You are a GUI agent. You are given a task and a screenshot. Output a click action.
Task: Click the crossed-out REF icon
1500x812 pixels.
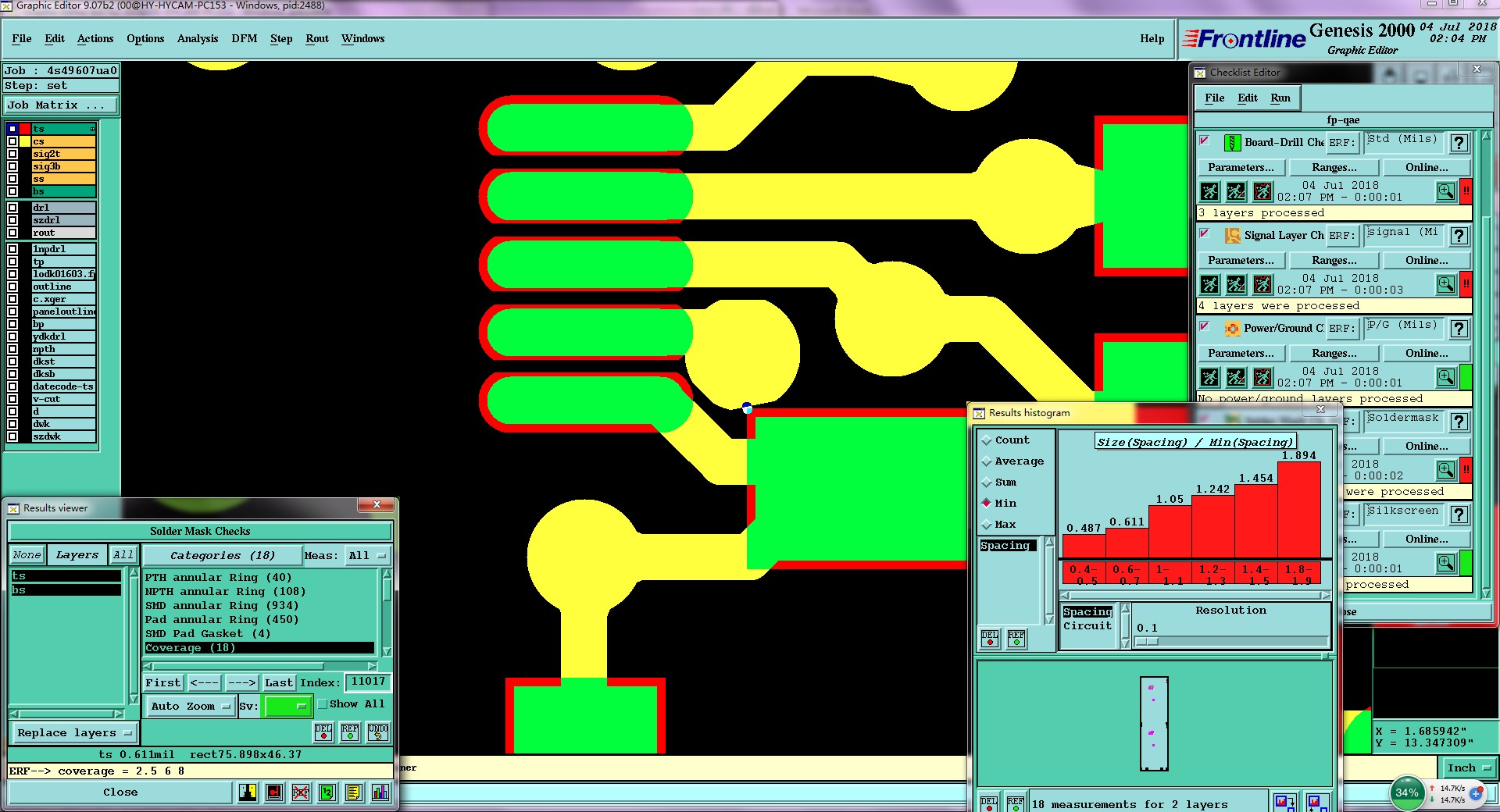point(301,792)
